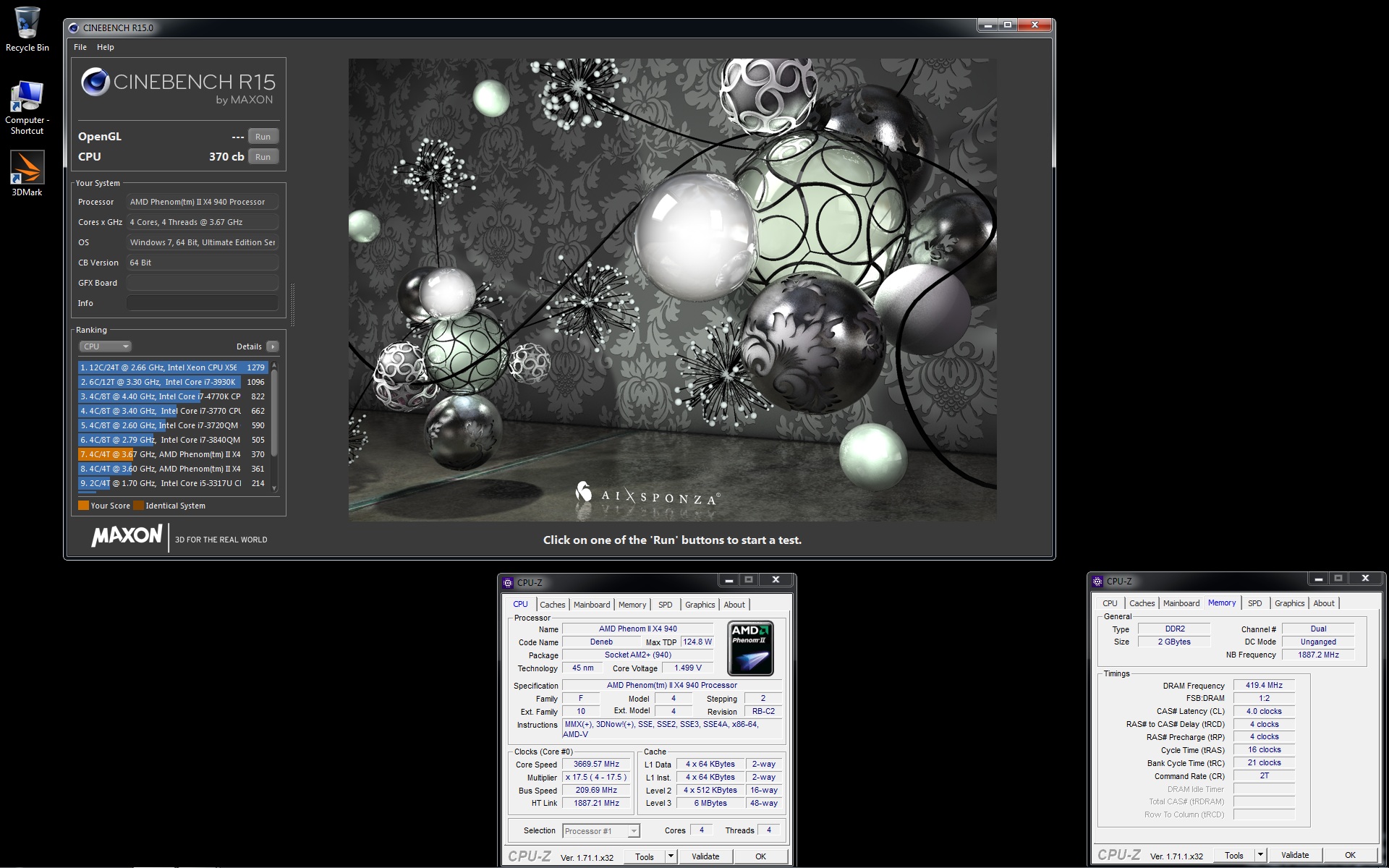Click OK in left CPU-Z window
This screenshot has width=1389, height=868.
tap(760, 856)
